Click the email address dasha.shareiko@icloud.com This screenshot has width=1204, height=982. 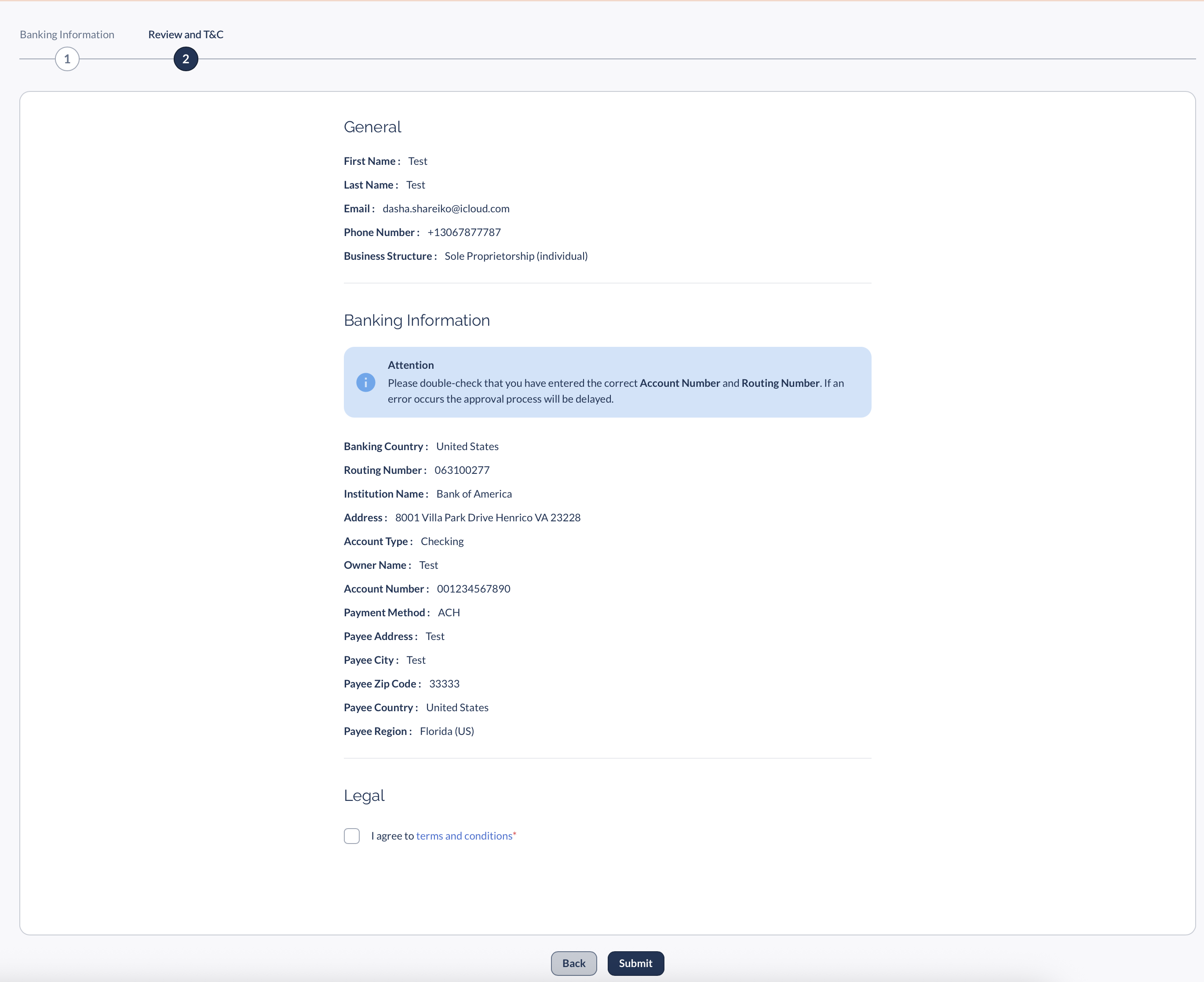click(446, 209)
